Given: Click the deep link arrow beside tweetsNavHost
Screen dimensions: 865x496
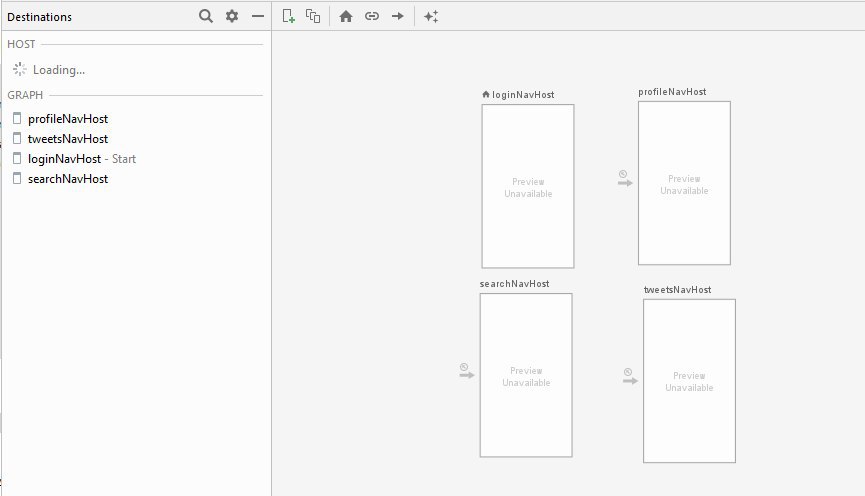Looking at the screenshot, I should coord(630,377).
